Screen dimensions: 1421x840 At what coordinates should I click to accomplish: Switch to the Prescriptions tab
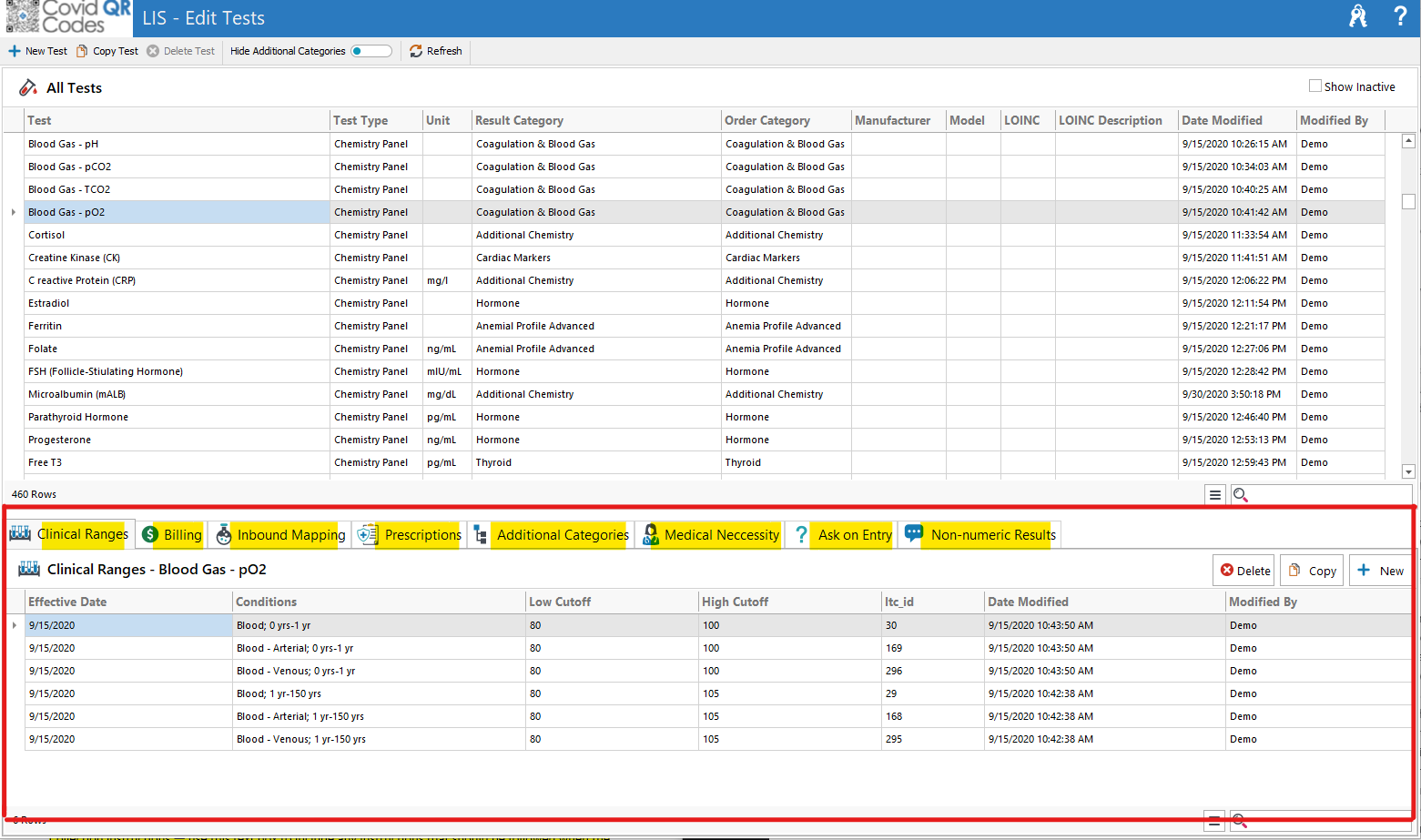pos(410,535)
